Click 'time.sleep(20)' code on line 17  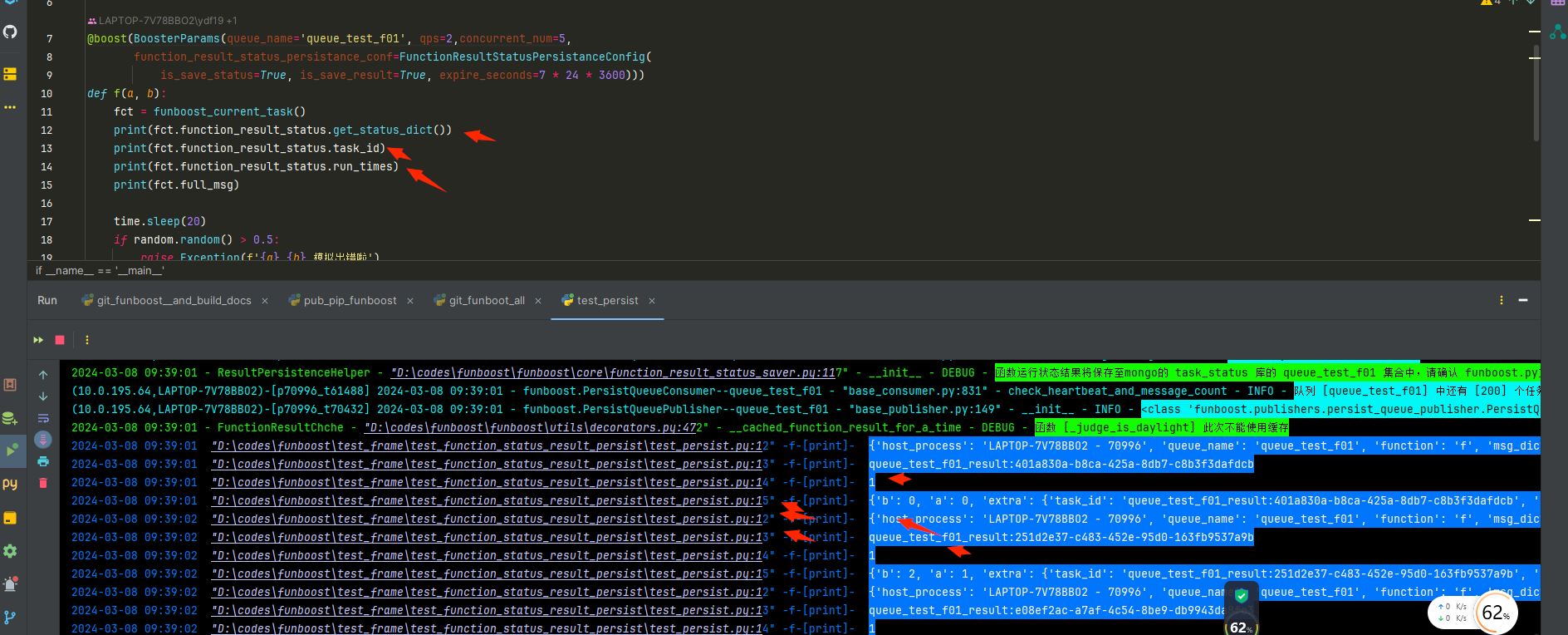tap(159, 222)
